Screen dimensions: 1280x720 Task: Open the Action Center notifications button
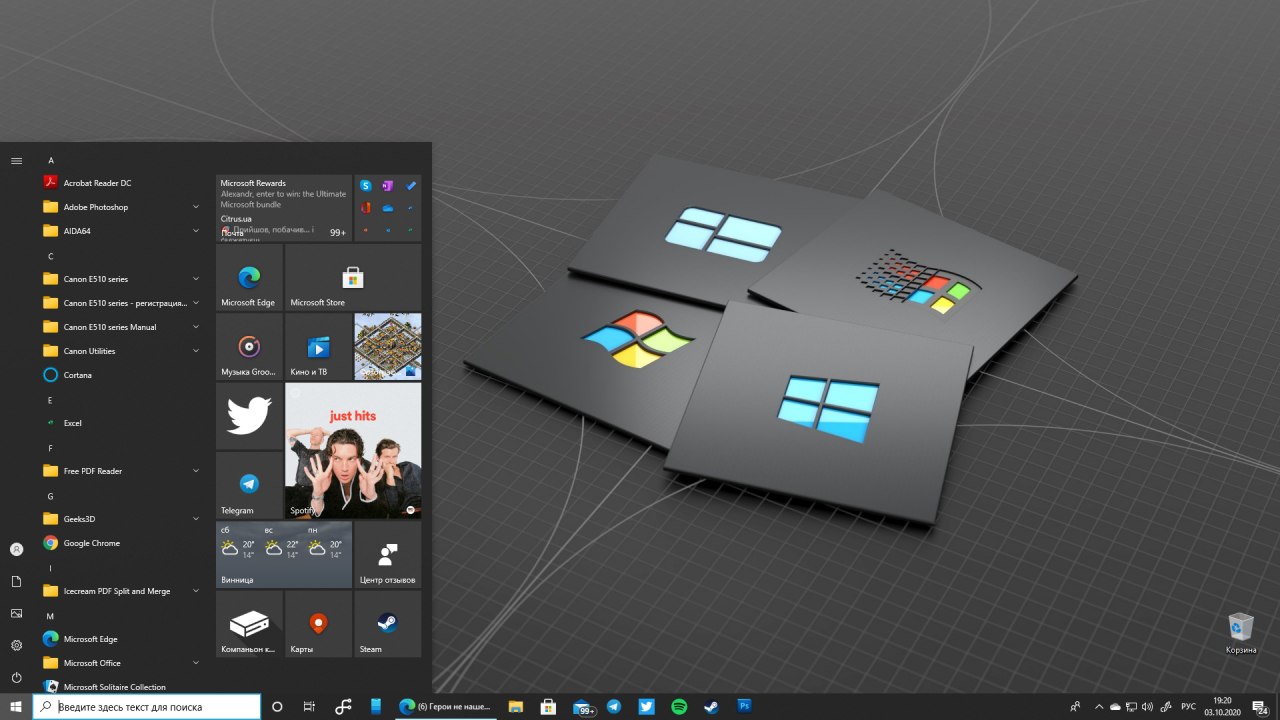click(1261, 706)
